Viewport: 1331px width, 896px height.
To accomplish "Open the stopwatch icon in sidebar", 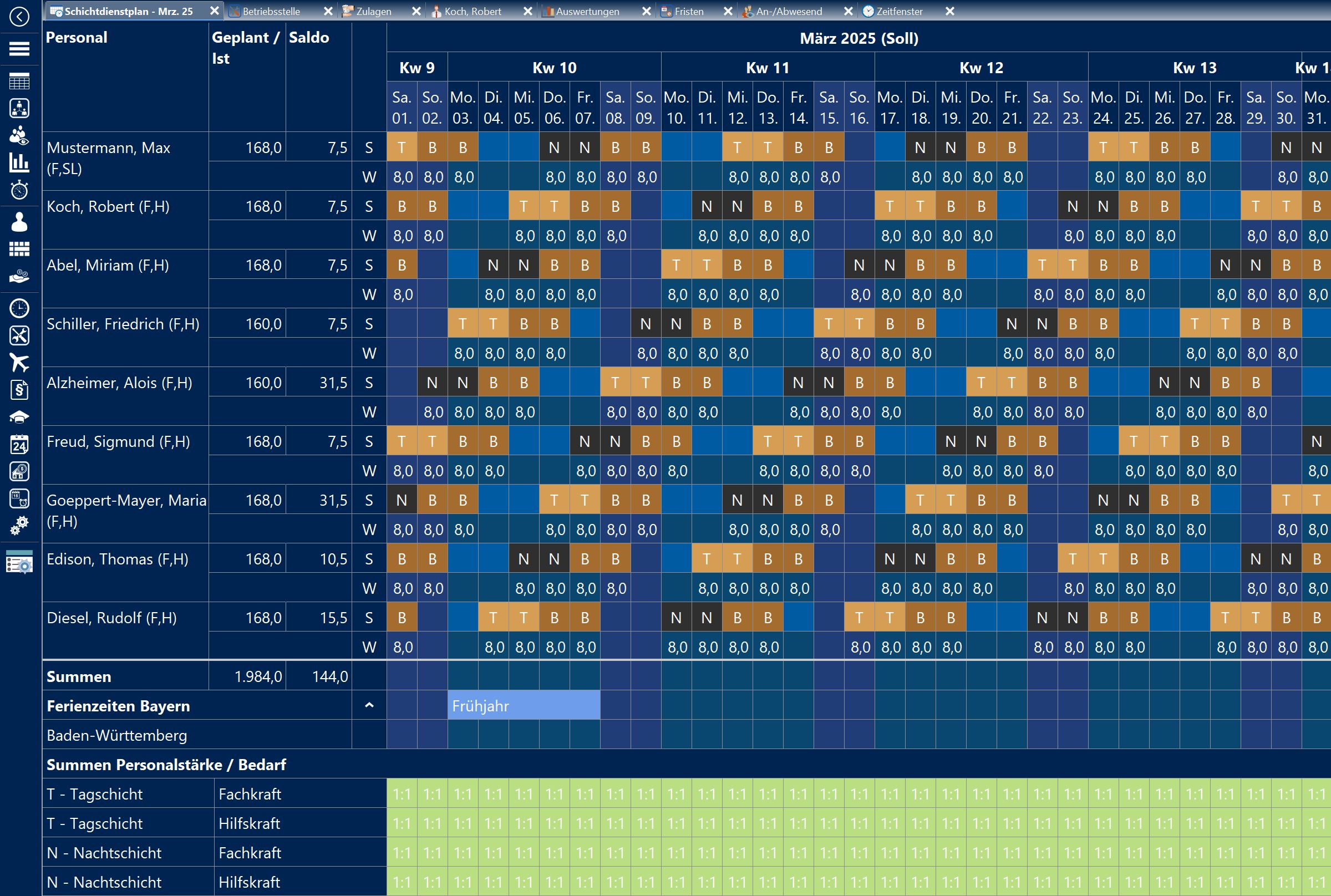I will point(19,190).
